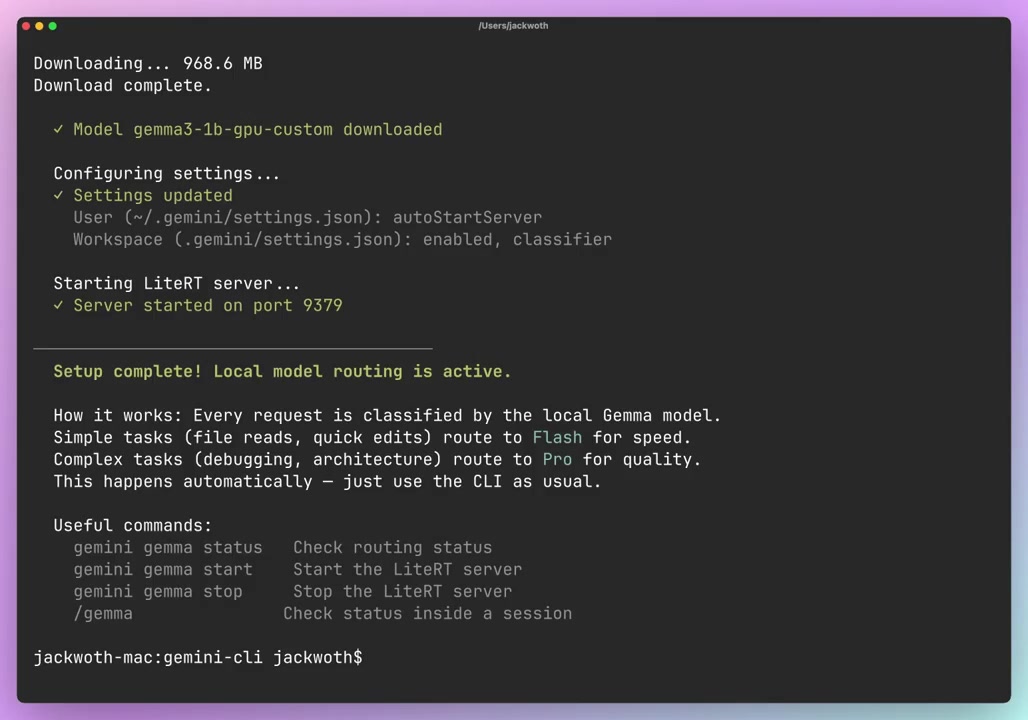Screen dimensions: 1028x720
Task: Click 'This happens automatically' line
Action: (327, 482)
